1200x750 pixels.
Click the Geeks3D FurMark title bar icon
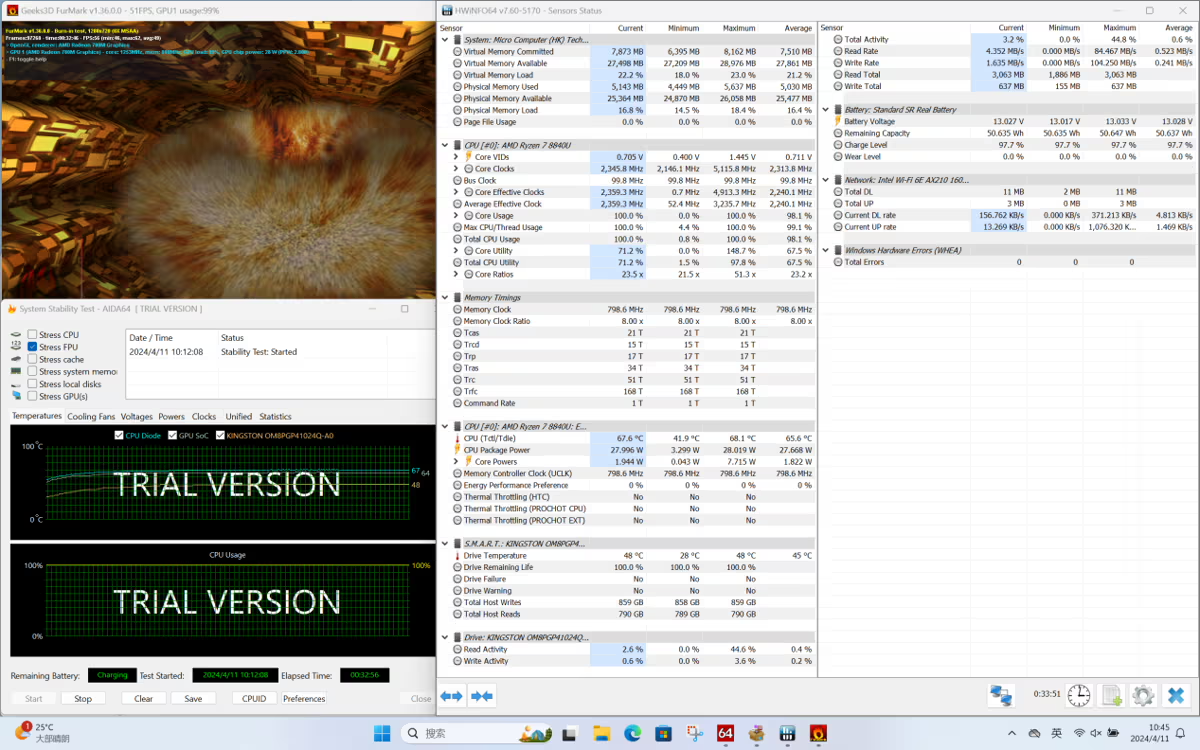click(x=11, y=11)
